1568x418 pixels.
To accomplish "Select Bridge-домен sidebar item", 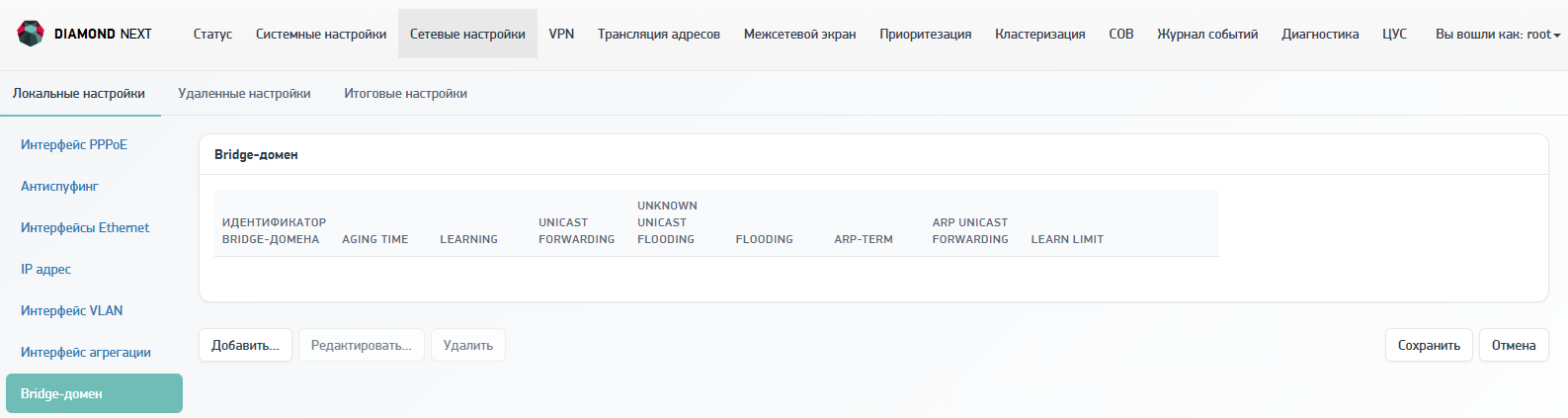I will (x=94, y=393).
